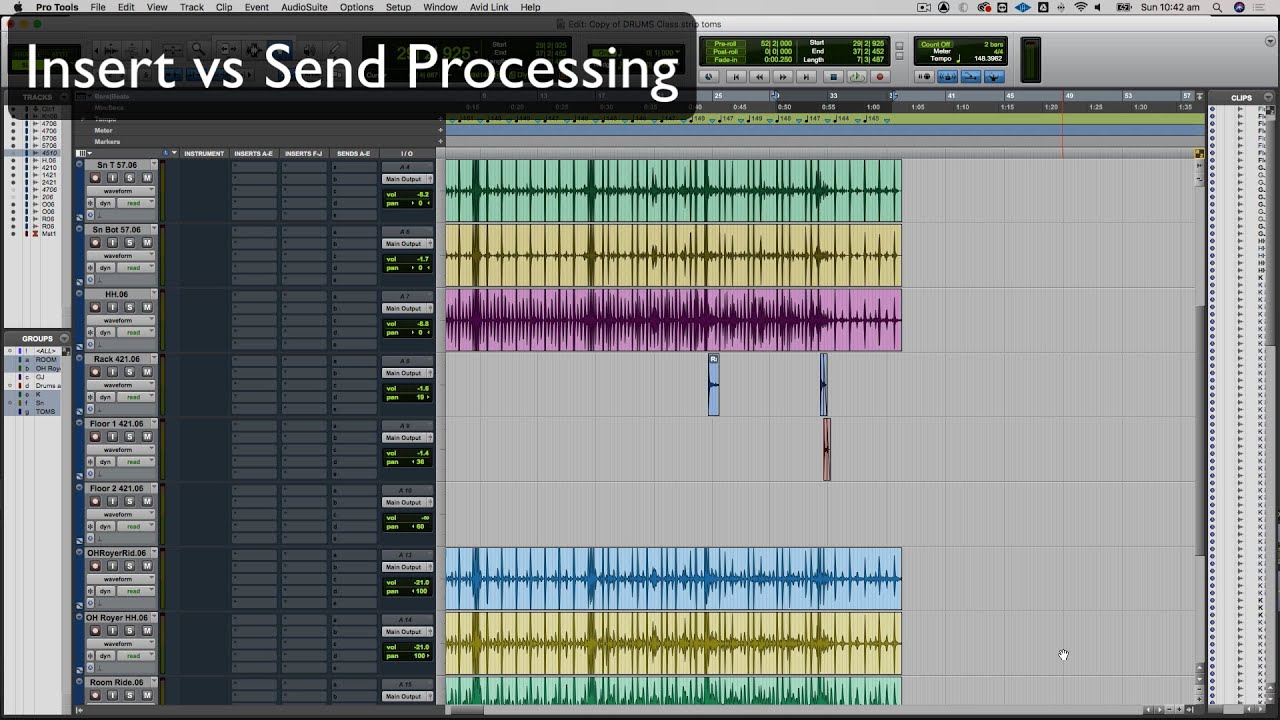1280x720 pixels.
Task: Click the Fast Forward transport button
Action: (783, 77)
